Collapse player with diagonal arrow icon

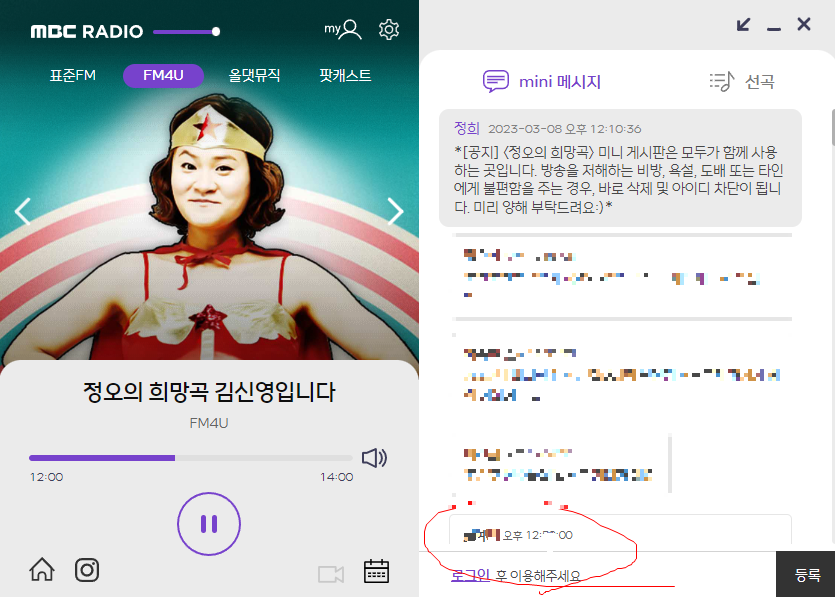click(743, 24)
